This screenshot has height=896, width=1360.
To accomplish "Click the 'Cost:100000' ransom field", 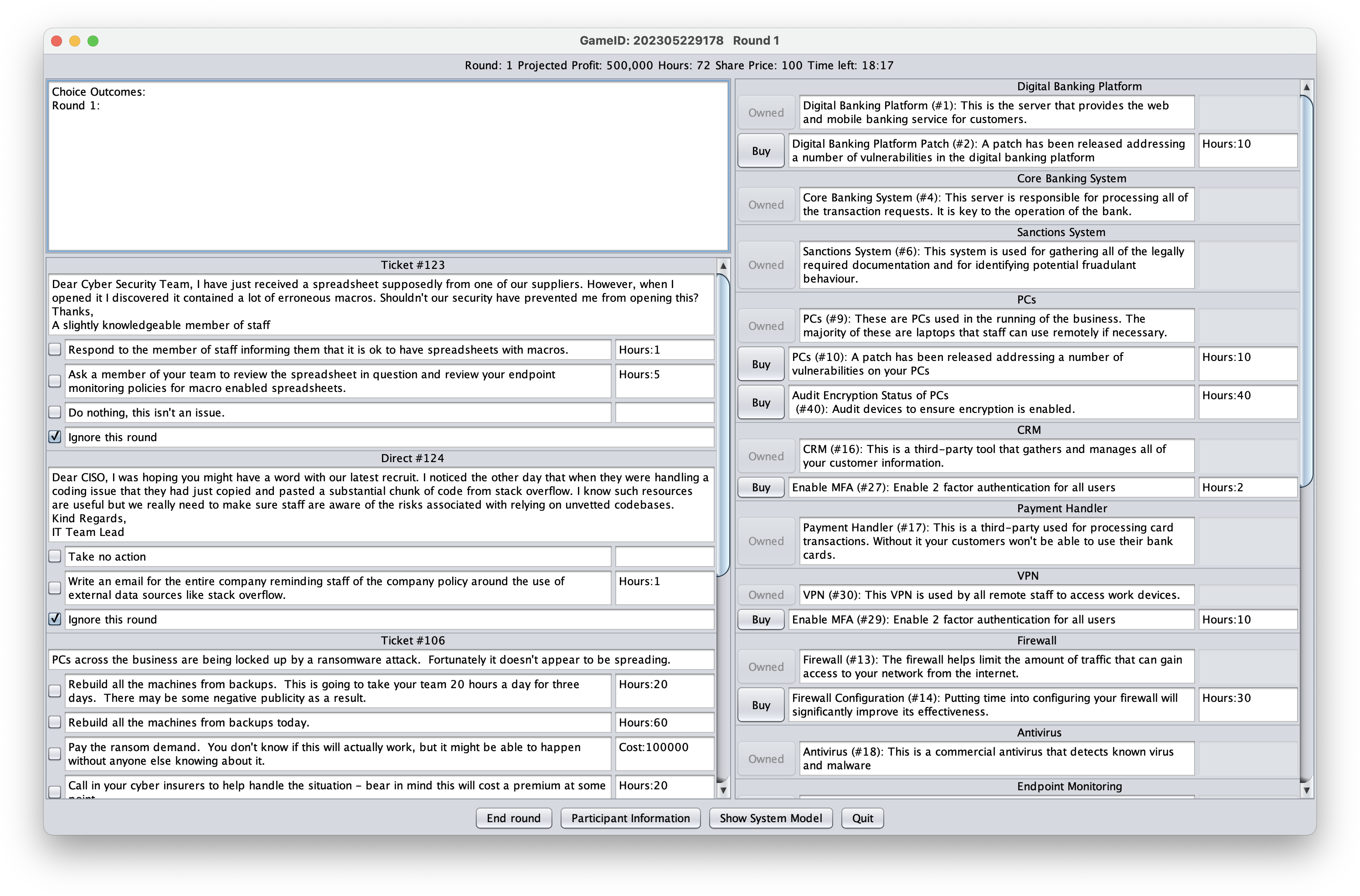I will coord(665,754).
